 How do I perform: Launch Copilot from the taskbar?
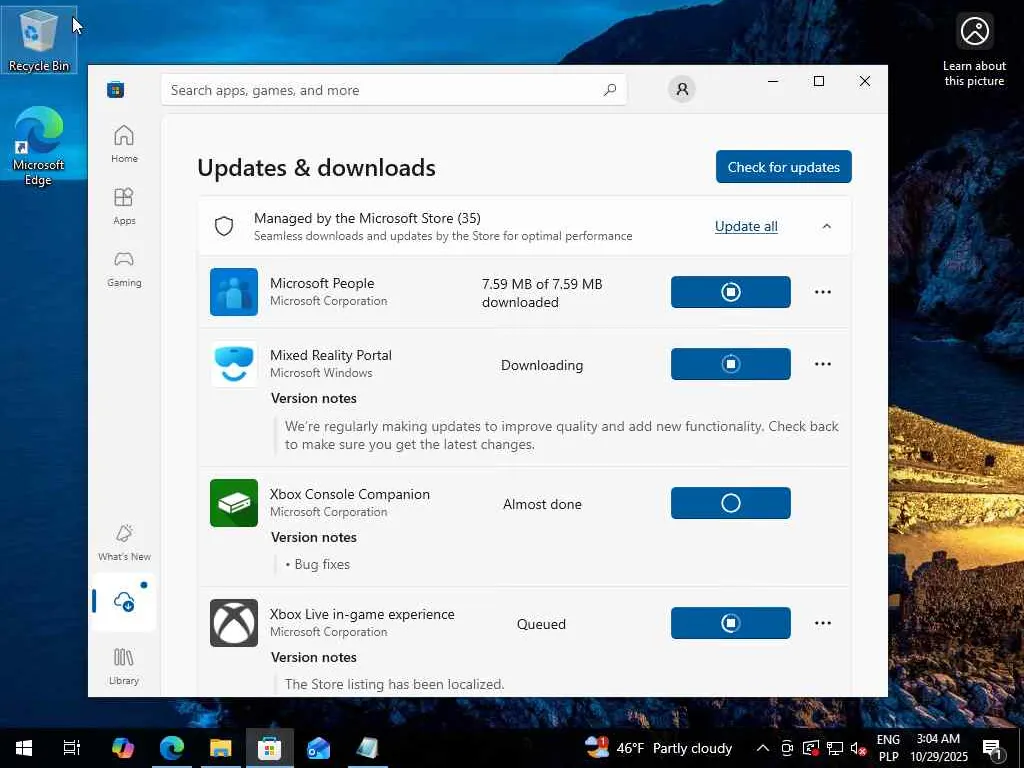point(122,748)
